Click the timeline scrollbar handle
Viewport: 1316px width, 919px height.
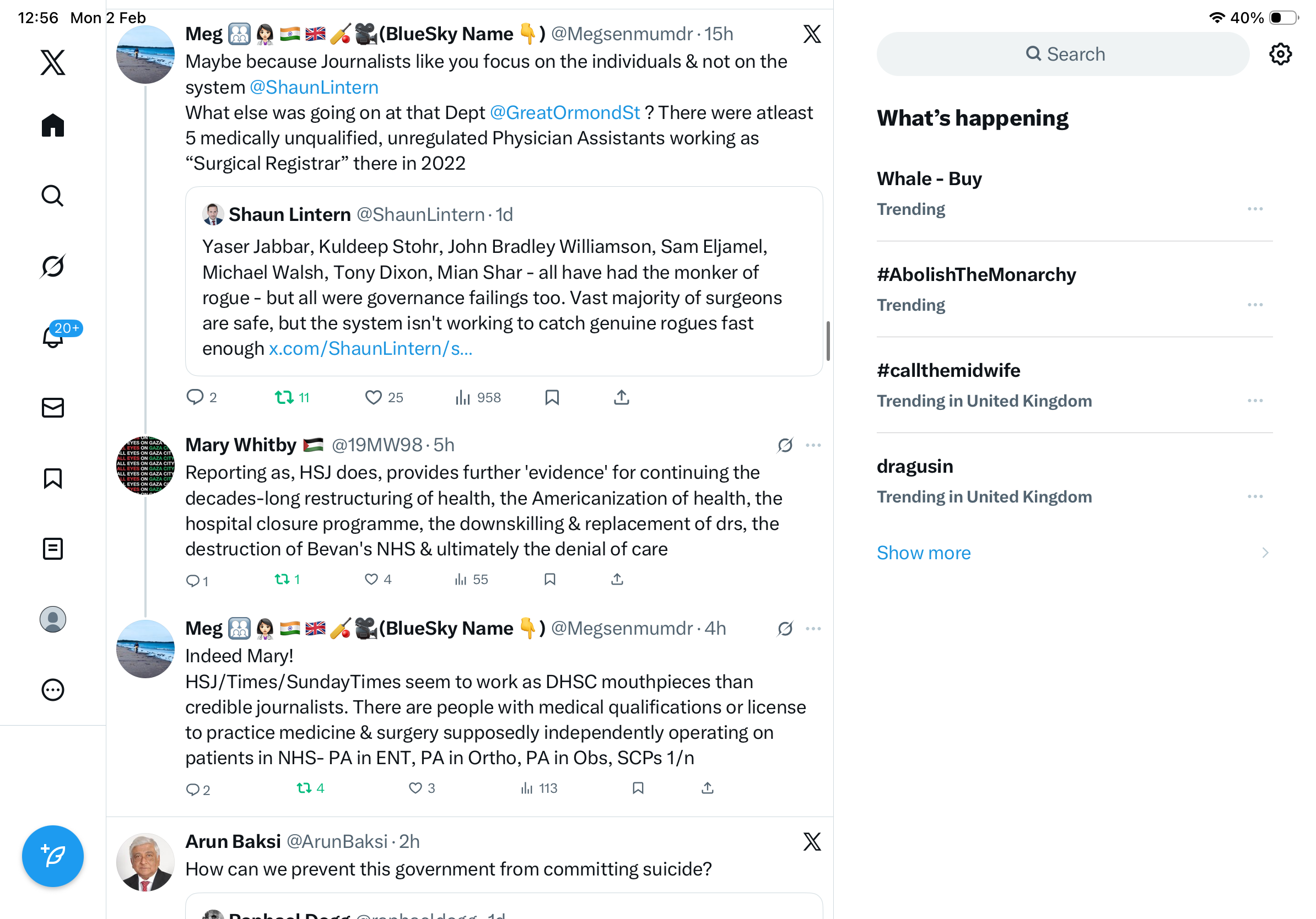coord(828,341)
